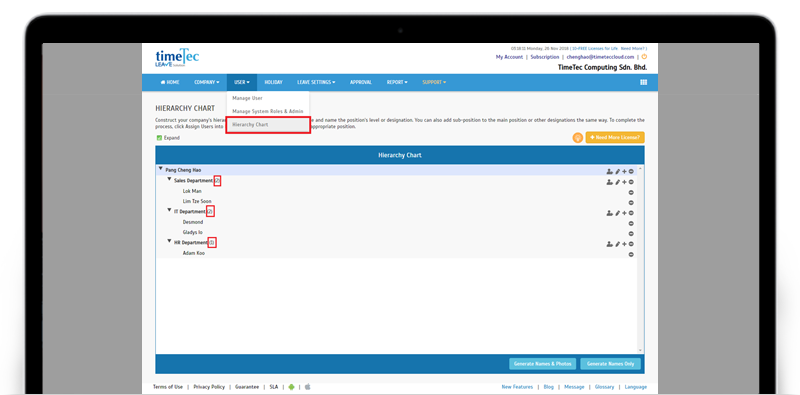This screenshot has width=800, height=395.
Task: Click the plus icon on HR Department row
Action: [624, 244]
